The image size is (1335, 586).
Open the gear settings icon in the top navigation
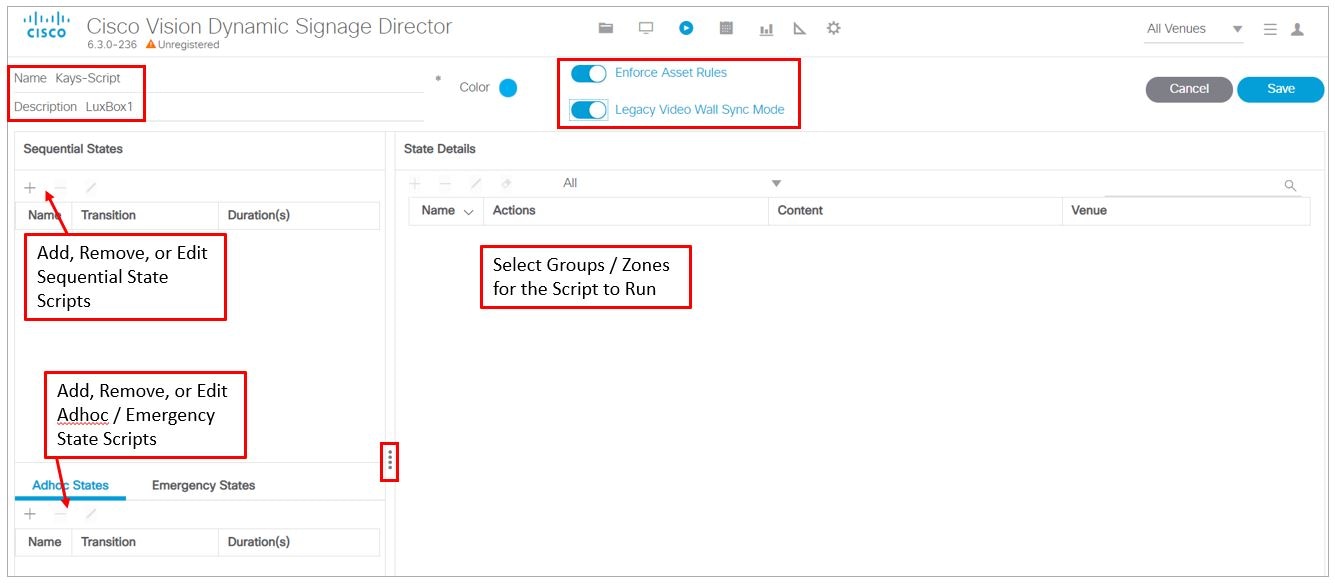(833, 28)
